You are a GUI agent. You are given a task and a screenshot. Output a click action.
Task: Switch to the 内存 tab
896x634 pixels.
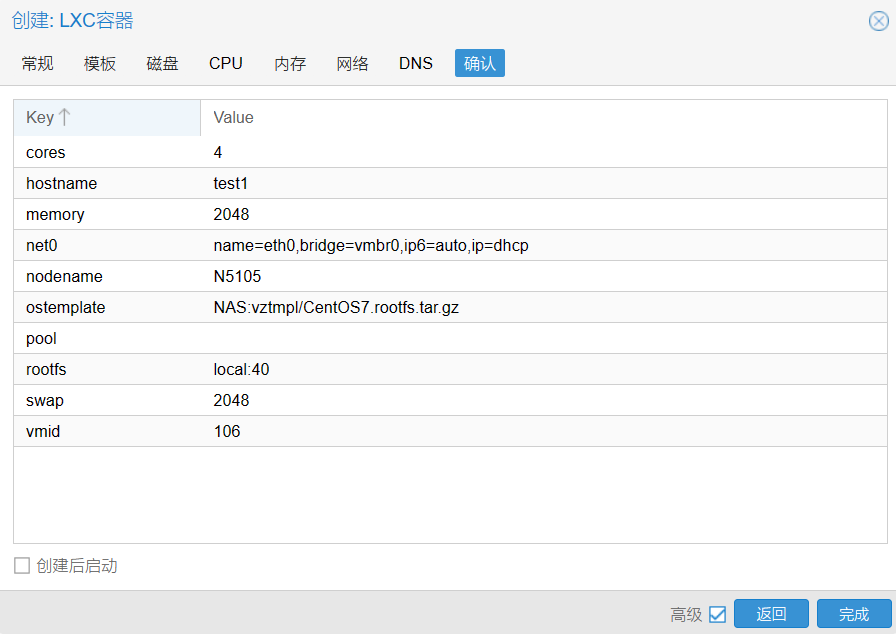point(289,63)
